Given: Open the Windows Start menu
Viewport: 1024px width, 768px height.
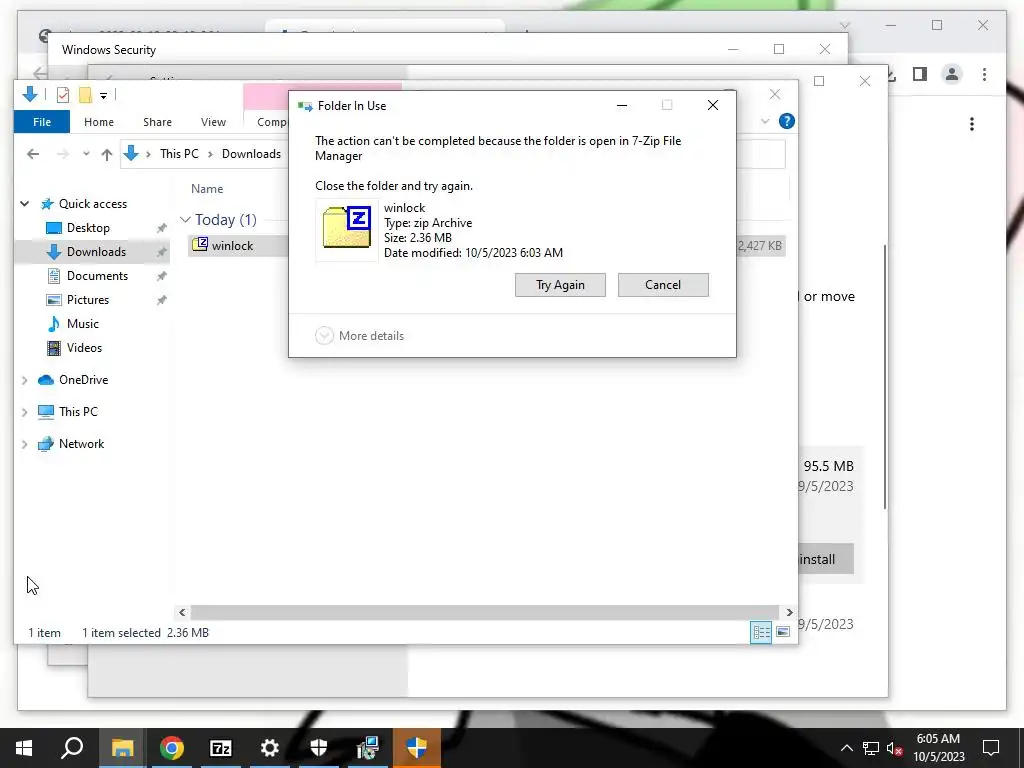Looking at the screenshot, I should coord(24,748).
